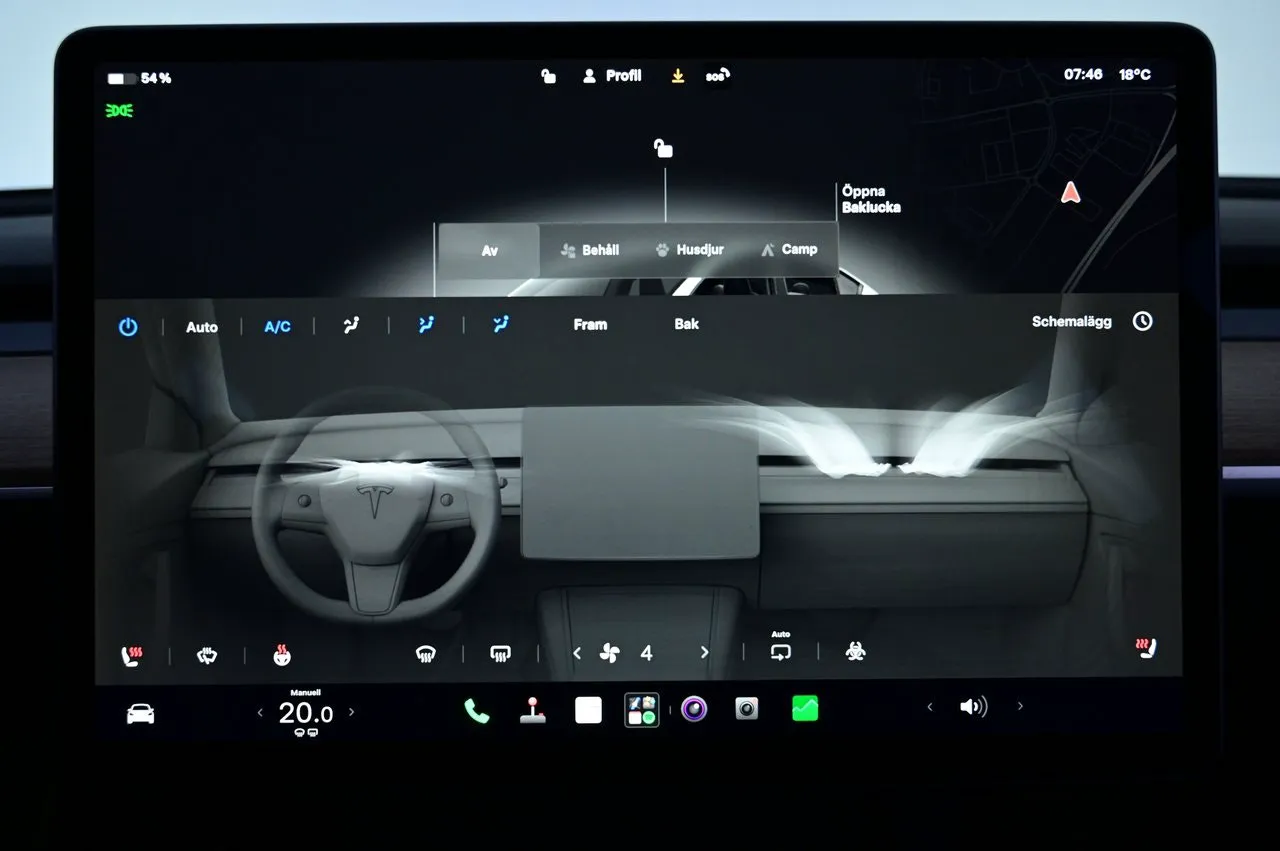Switch to the Bak climate view
1280x851 pixels.
point(687,324)
